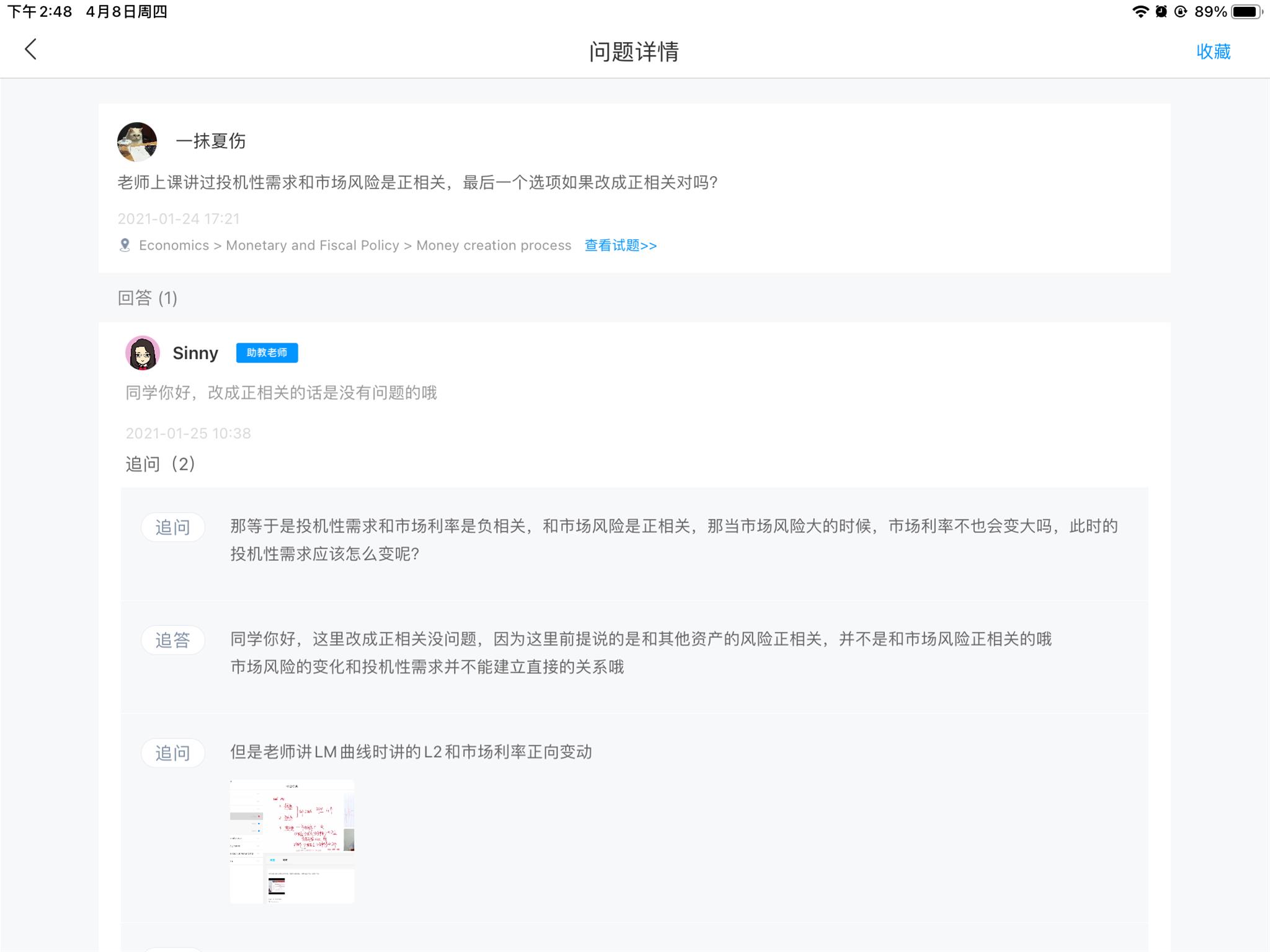Open the attached lecture screenshot thumbnail
1270x952 pixels.
292,841
